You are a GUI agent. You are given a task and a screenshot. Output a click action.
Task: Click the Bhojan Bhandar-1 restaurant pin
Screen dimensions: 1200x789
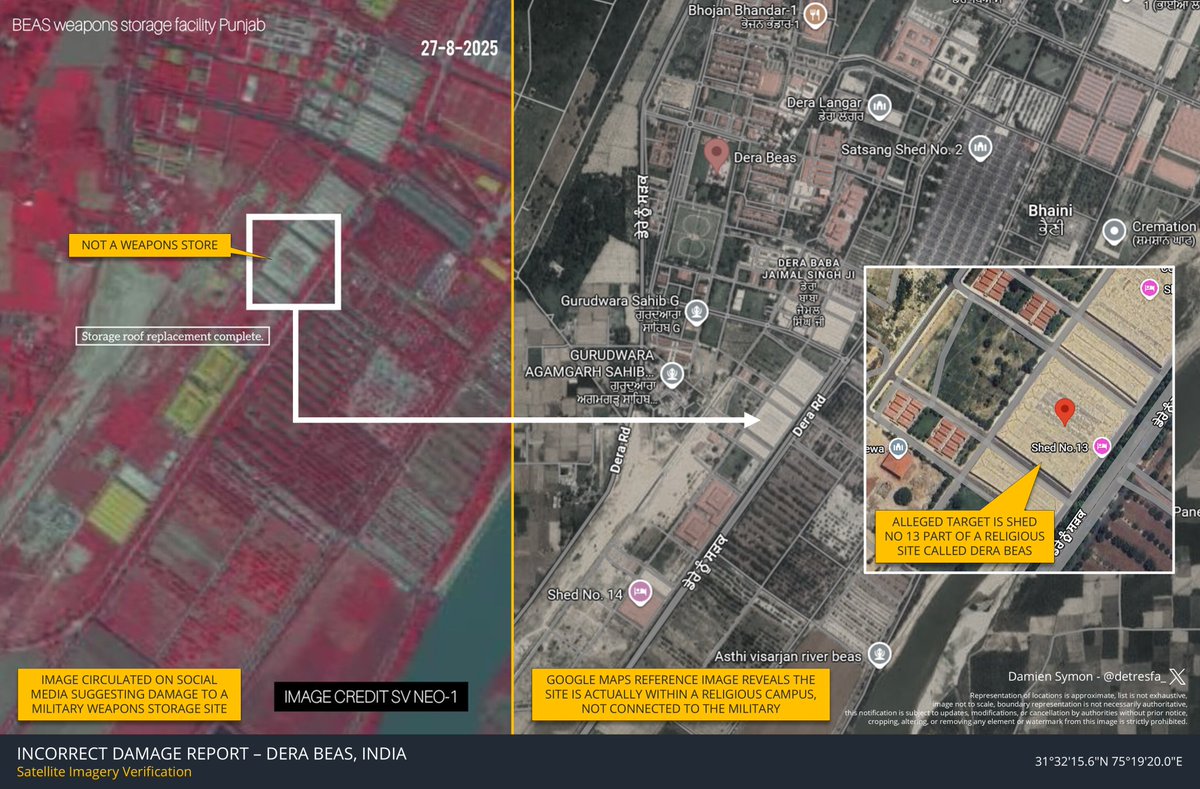817,15
